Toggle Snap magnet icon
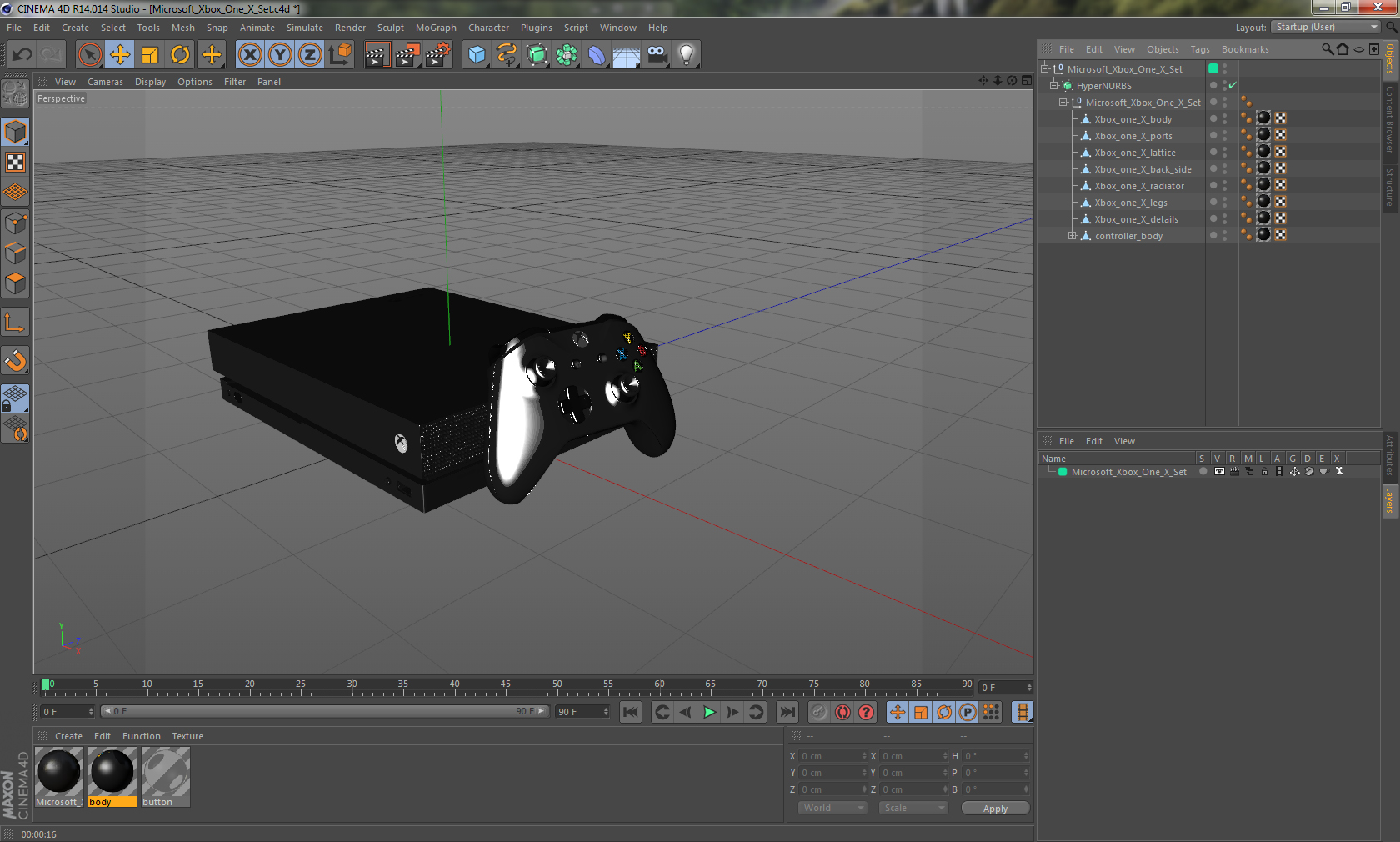1400x842 pixels. (16, 361)
